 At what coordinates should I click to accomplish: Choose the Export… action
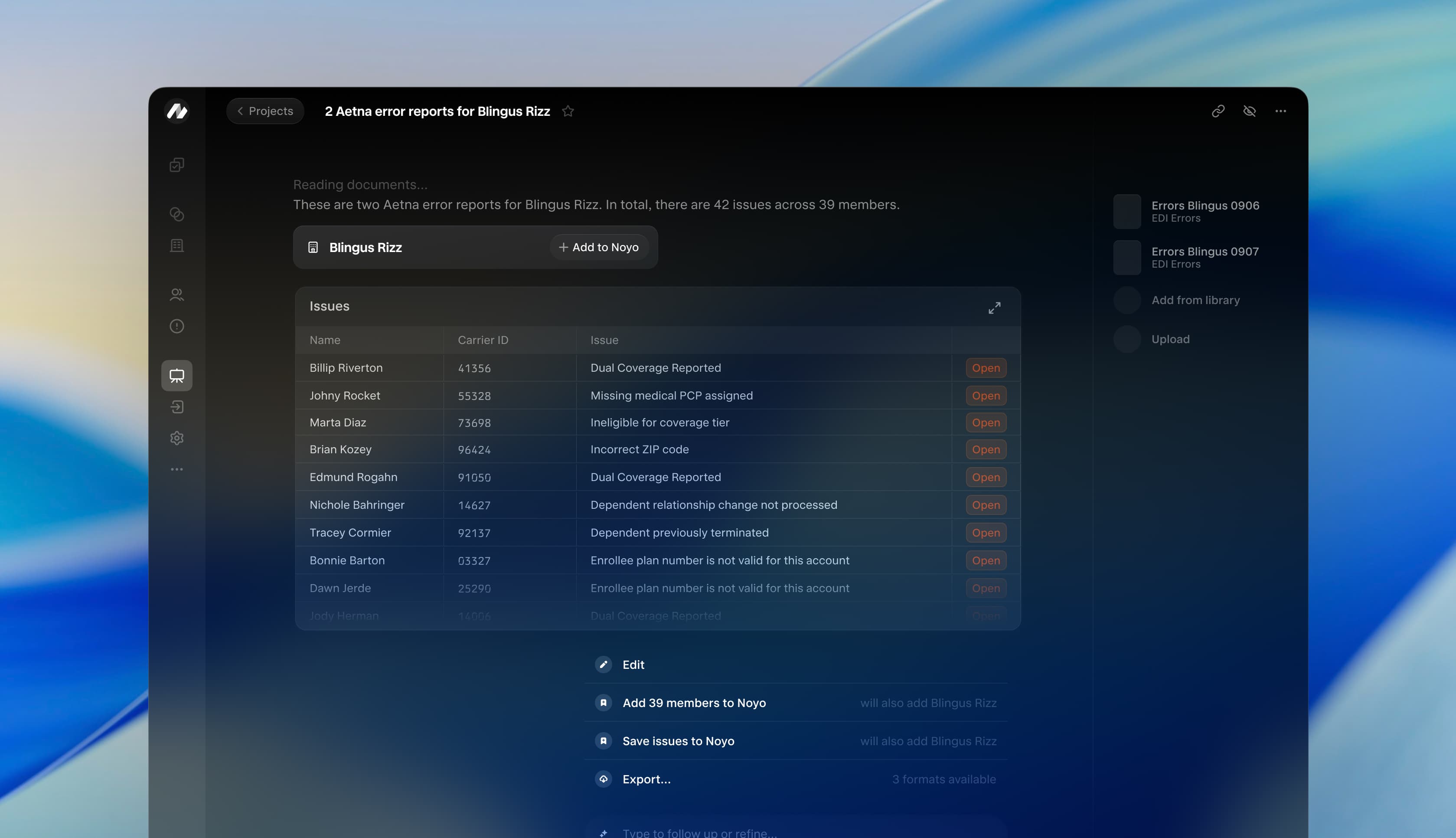pyautogui.click(x=796, y=779)
